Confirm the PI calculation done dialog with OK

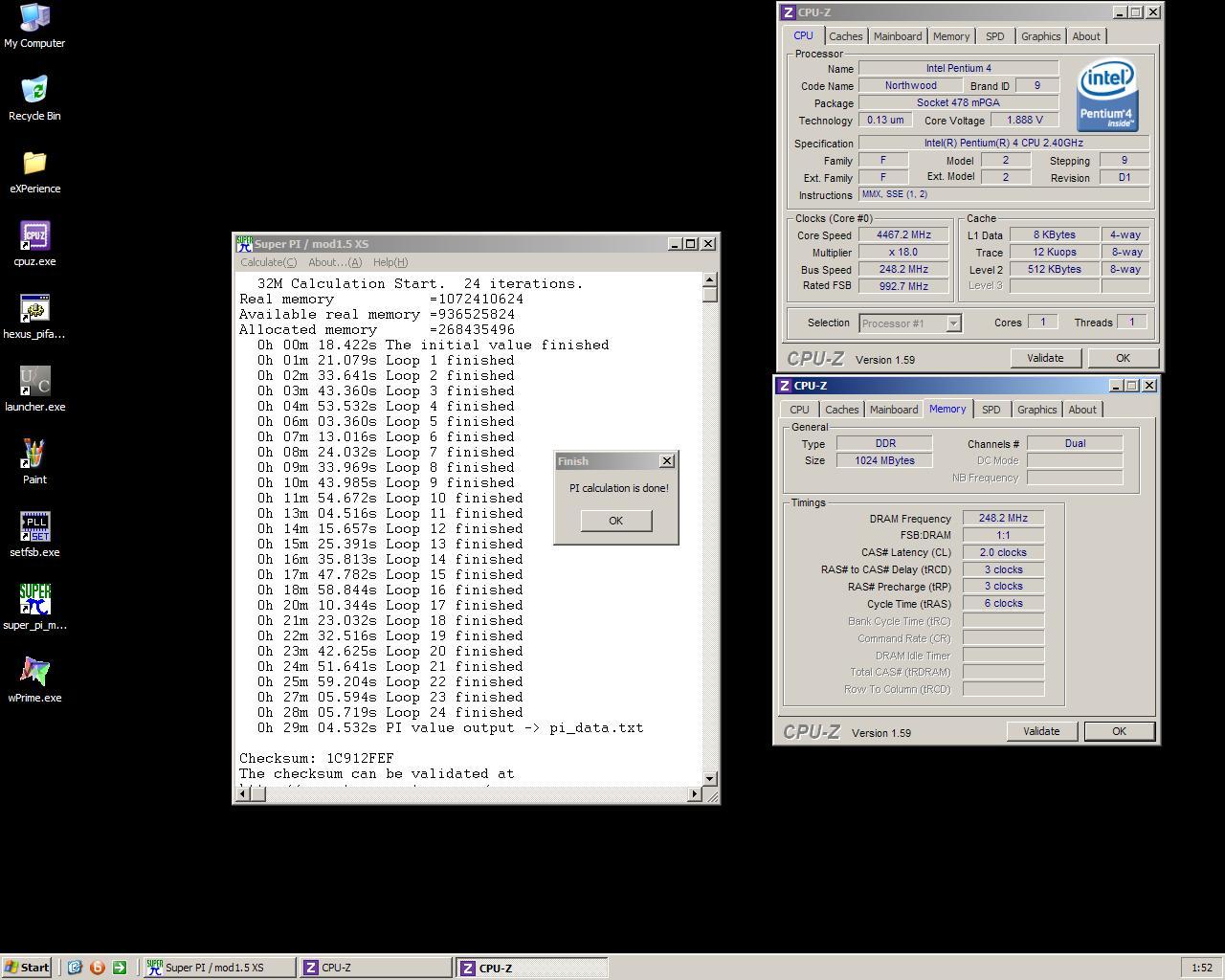(615, 521)
